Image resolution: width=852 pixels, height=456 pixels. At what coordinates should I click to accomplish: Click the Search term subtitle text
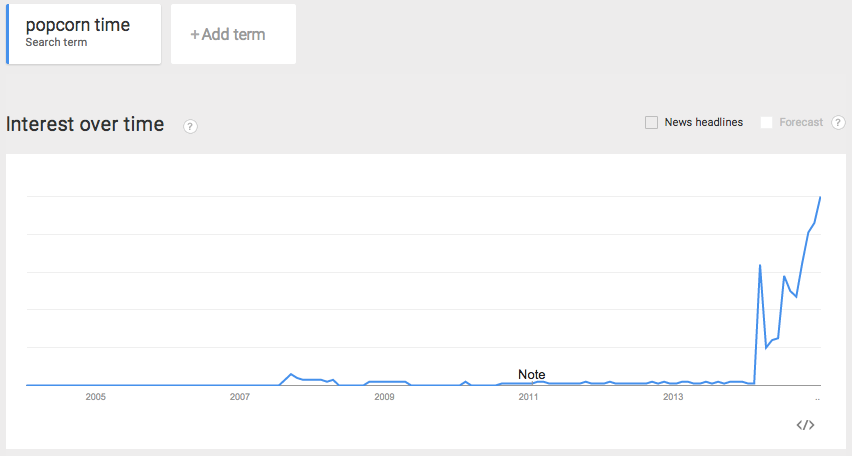56,42
